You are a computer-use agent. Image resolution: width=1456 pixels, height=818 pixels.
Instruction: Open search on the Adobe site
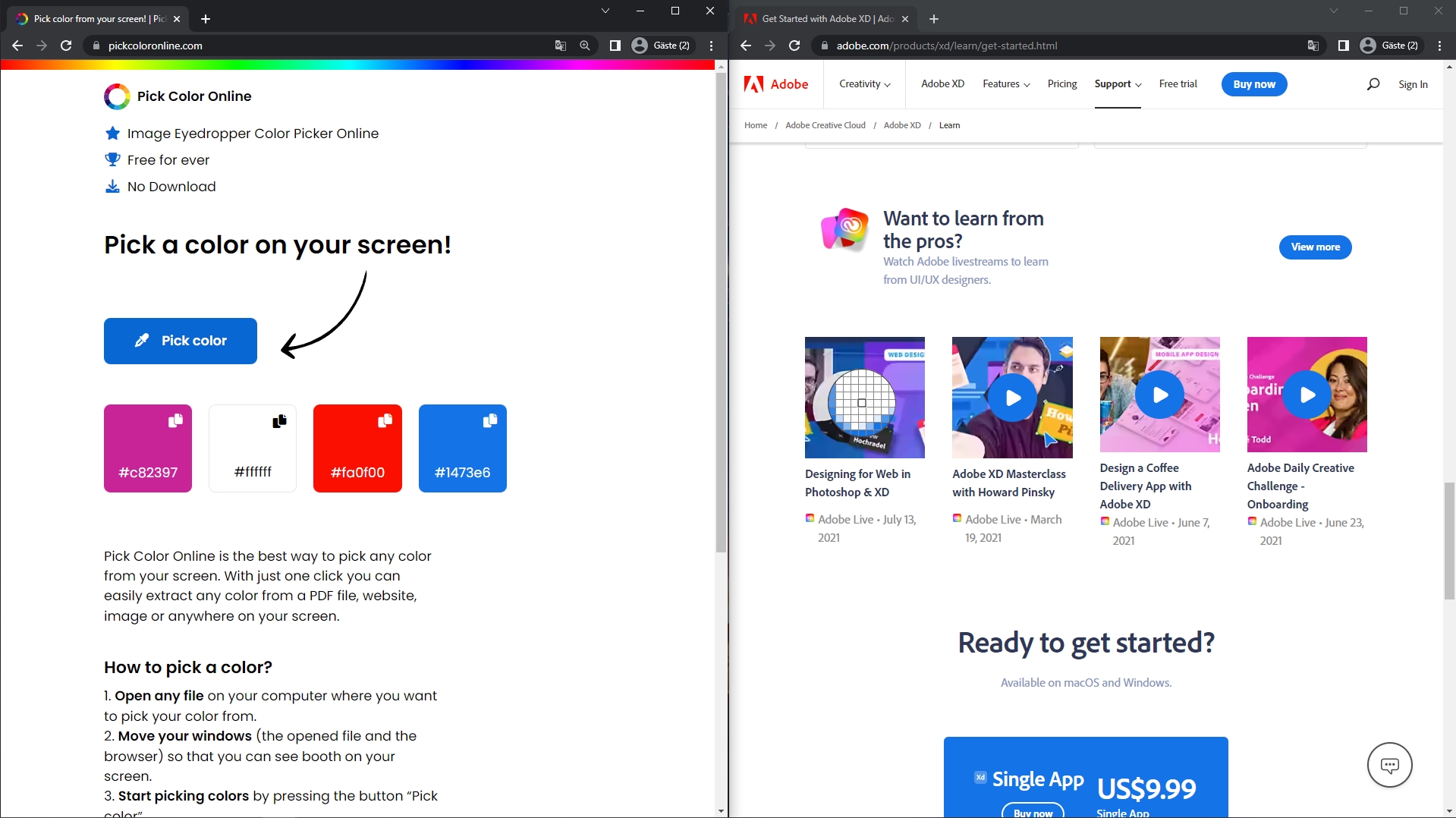click(x=1373, y=84)
